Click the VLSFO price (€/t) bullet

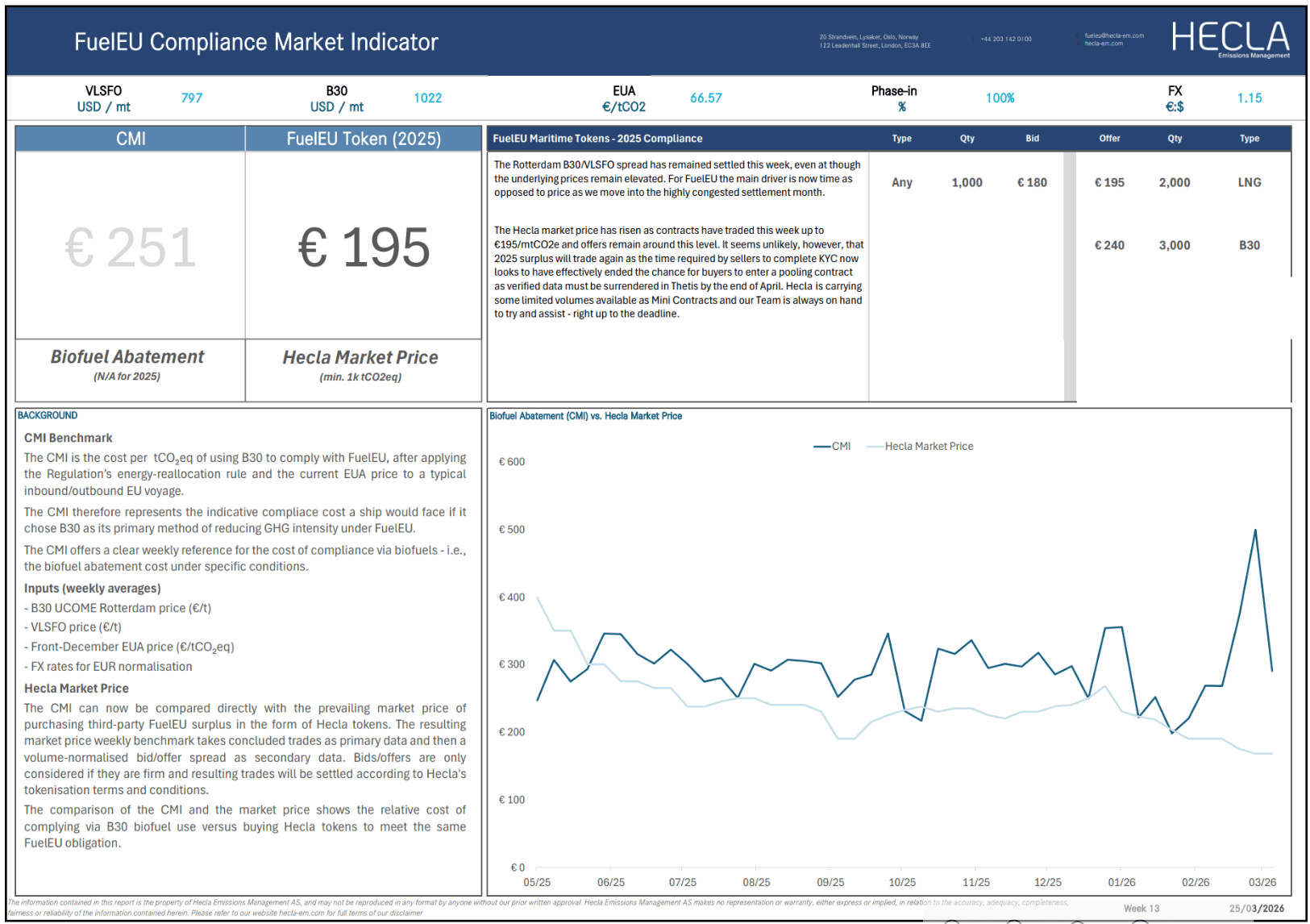coord(73,627)
